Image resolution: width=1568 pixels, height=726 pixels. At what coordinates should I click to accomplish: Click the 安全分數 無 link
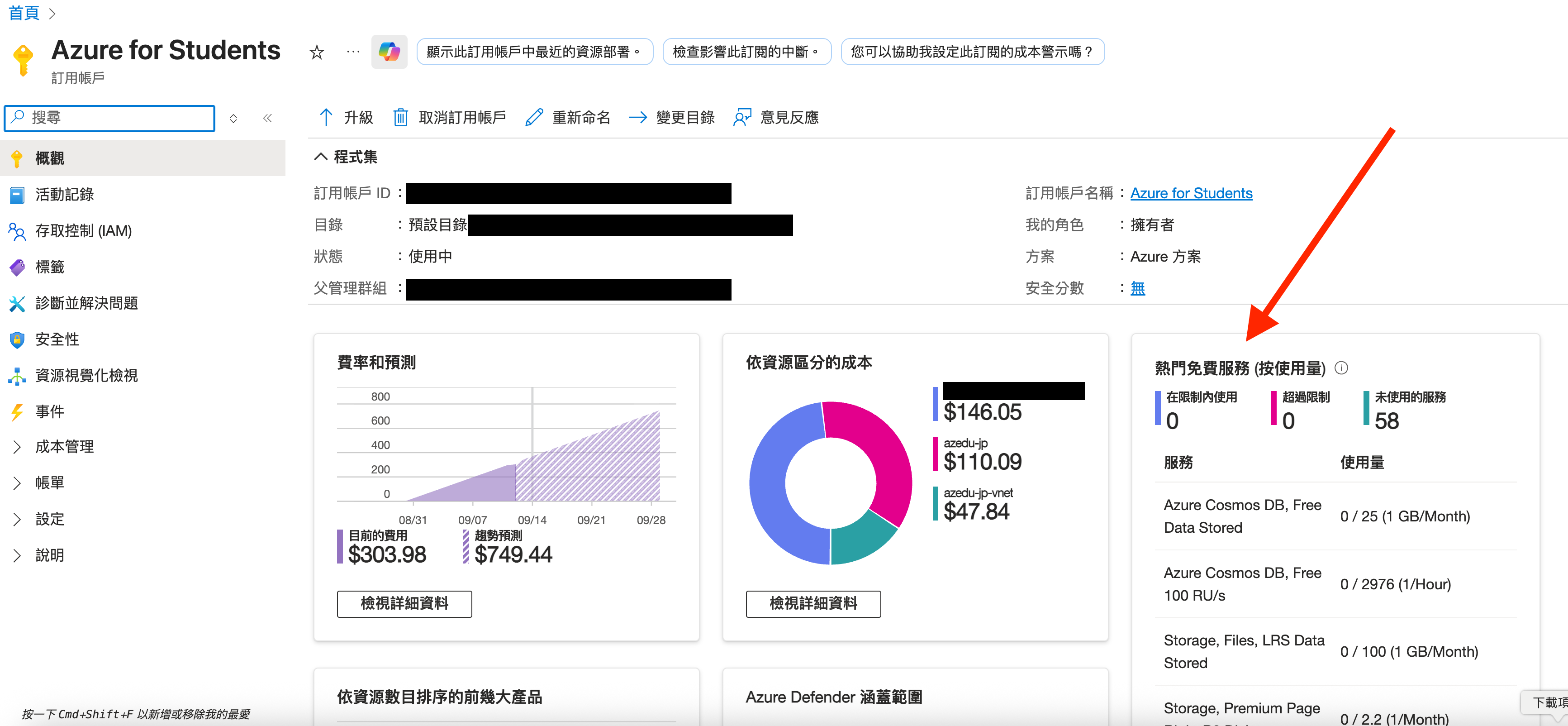coord(1137,288)
